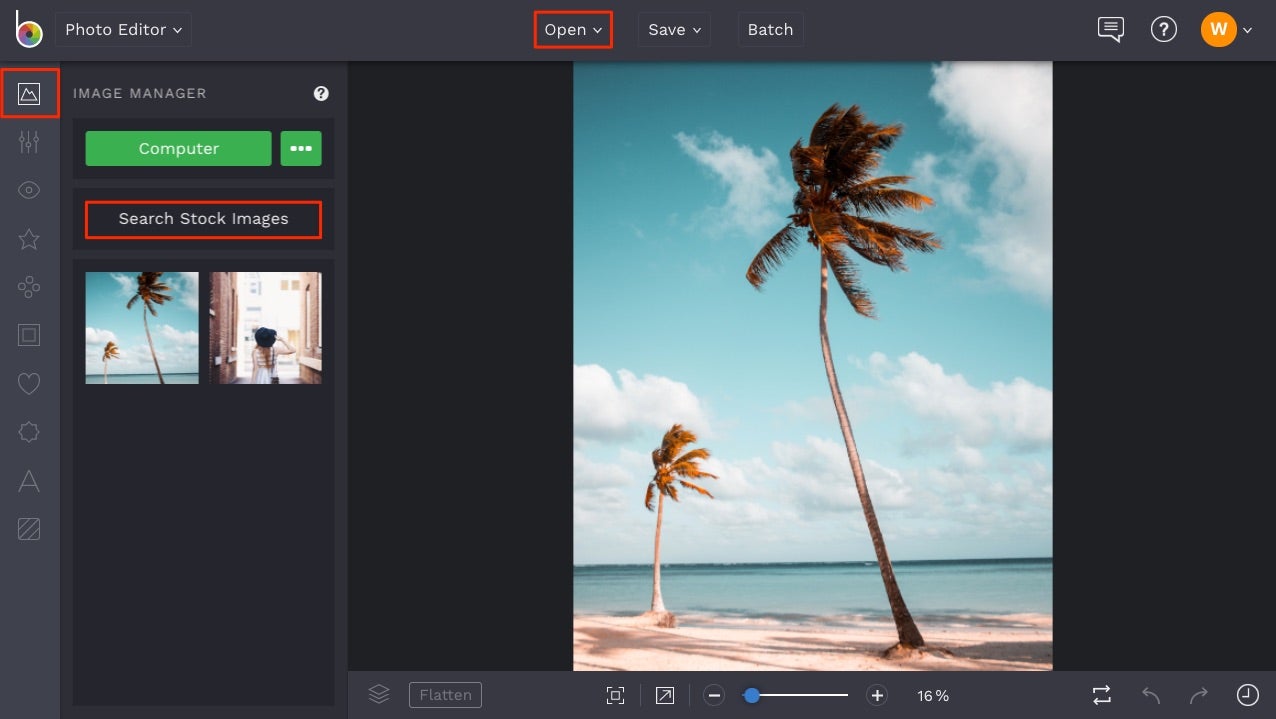The width and height of the screenshot is (1276, 719).
Task: Click the green Computer upload button
Action: 178,148
